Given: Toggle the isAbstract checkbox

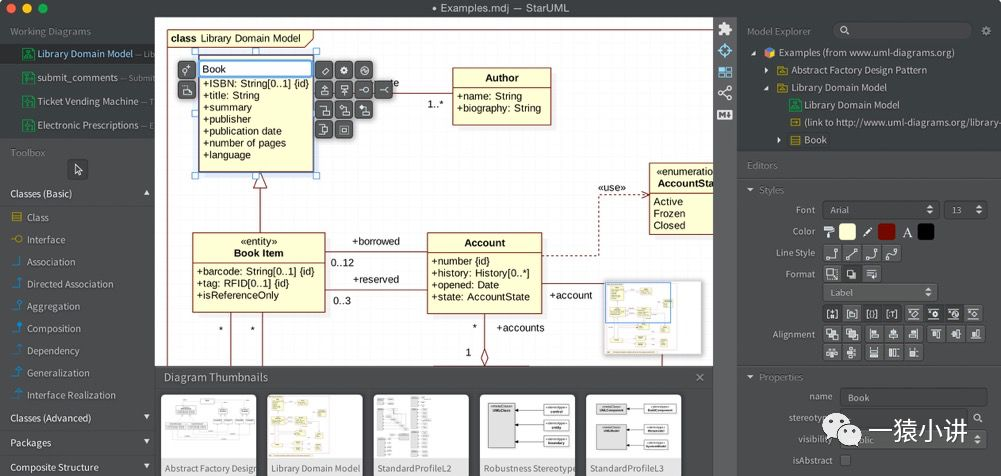Looking at the screenshot, I should coord(845,460).
